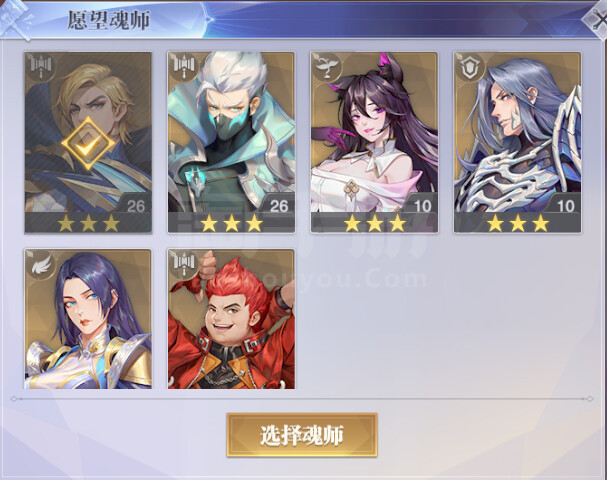
Task: Click the star rating under masked hero
Action: coord(231,223)
